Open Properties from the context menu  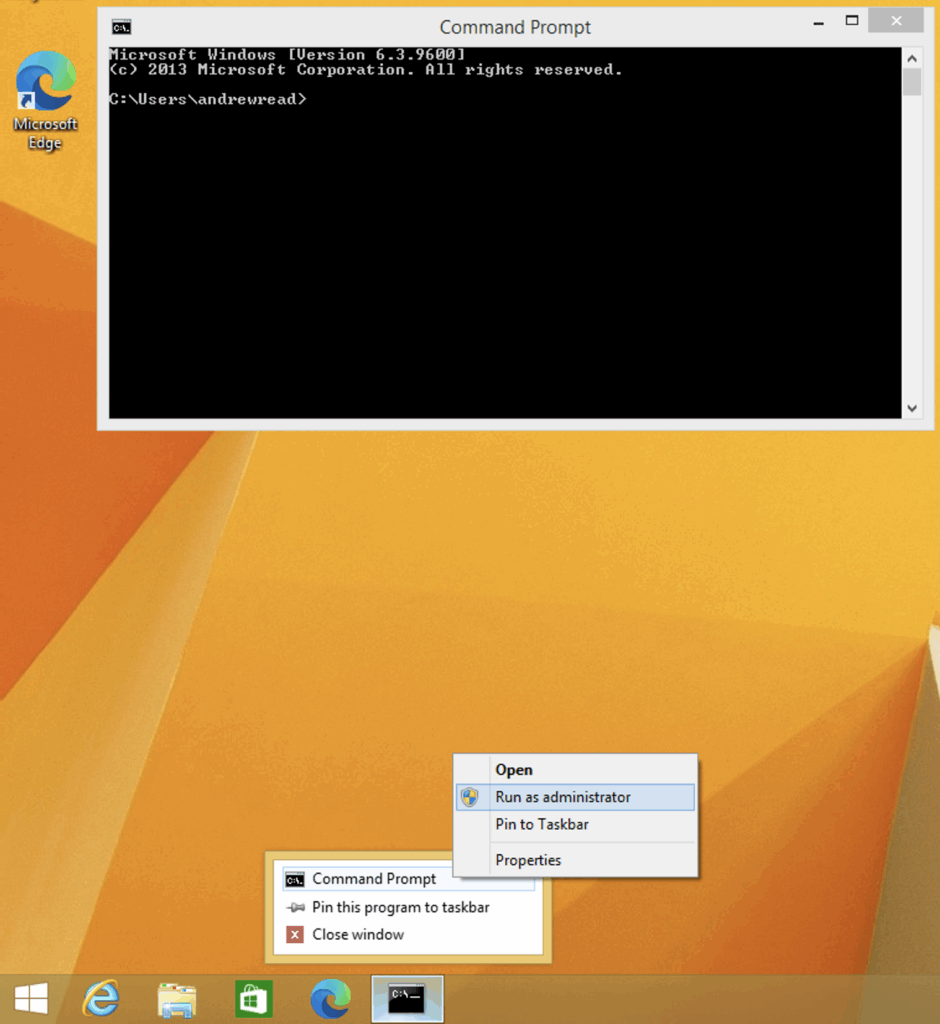tap(528, 860)
